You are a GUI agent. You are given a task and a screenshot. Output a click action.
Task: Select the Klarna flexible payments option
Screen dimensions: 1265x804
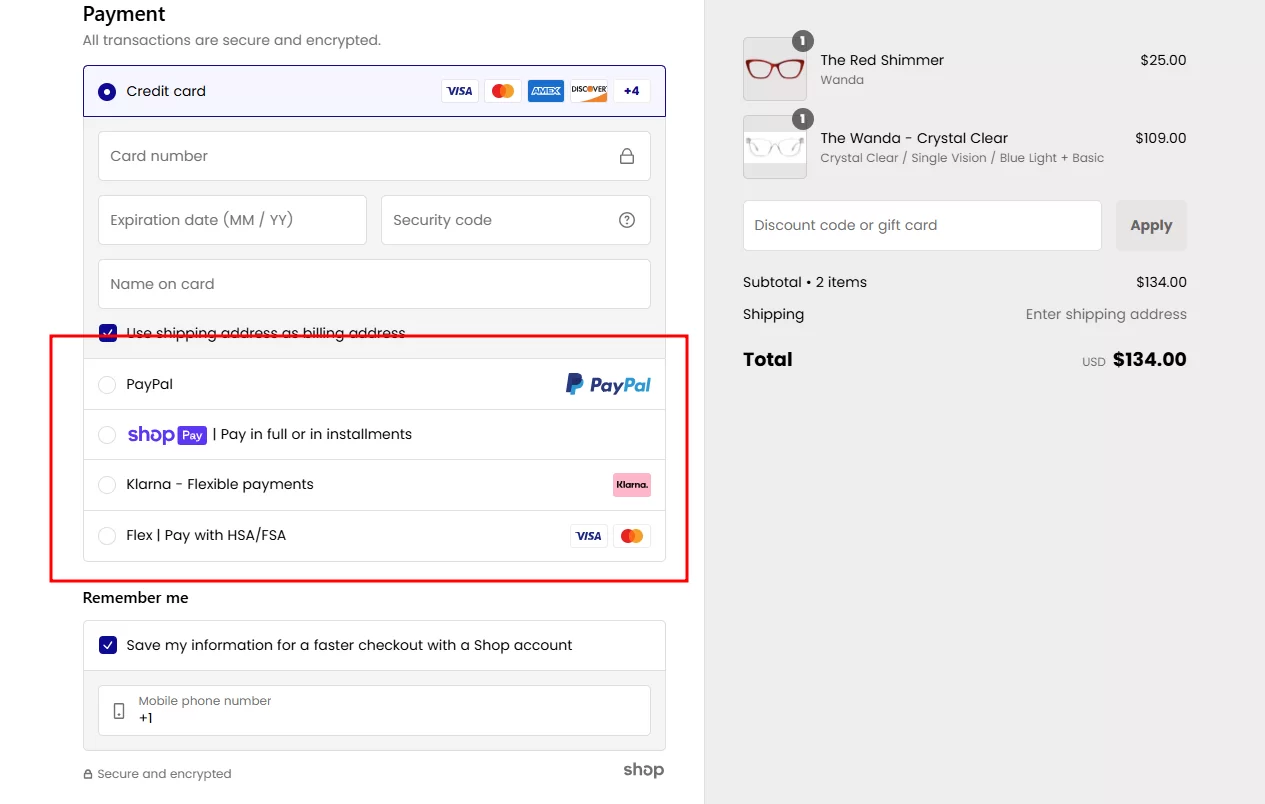pos(107,485)
